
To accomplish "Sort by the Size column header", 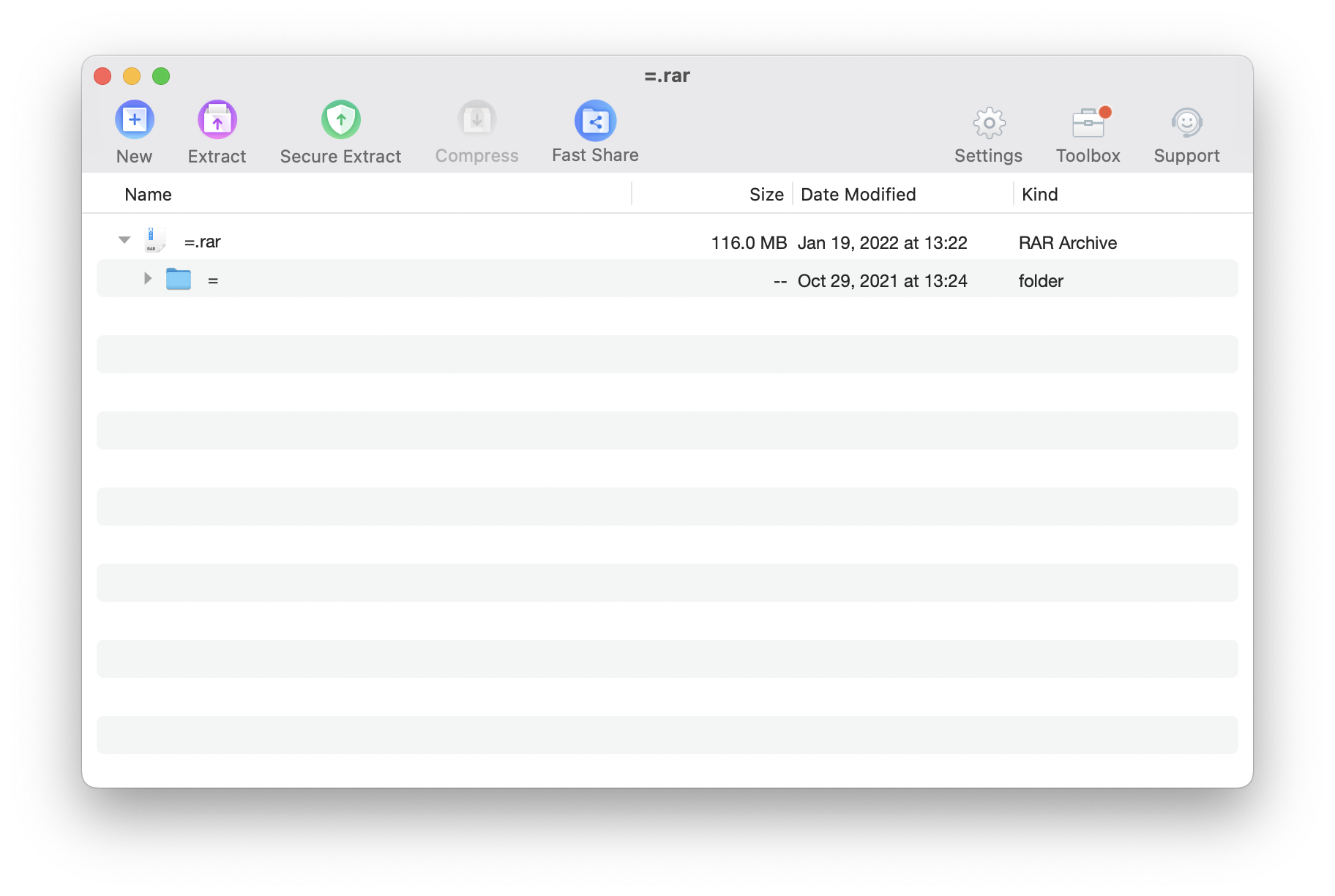I will (x=766, y=194).
